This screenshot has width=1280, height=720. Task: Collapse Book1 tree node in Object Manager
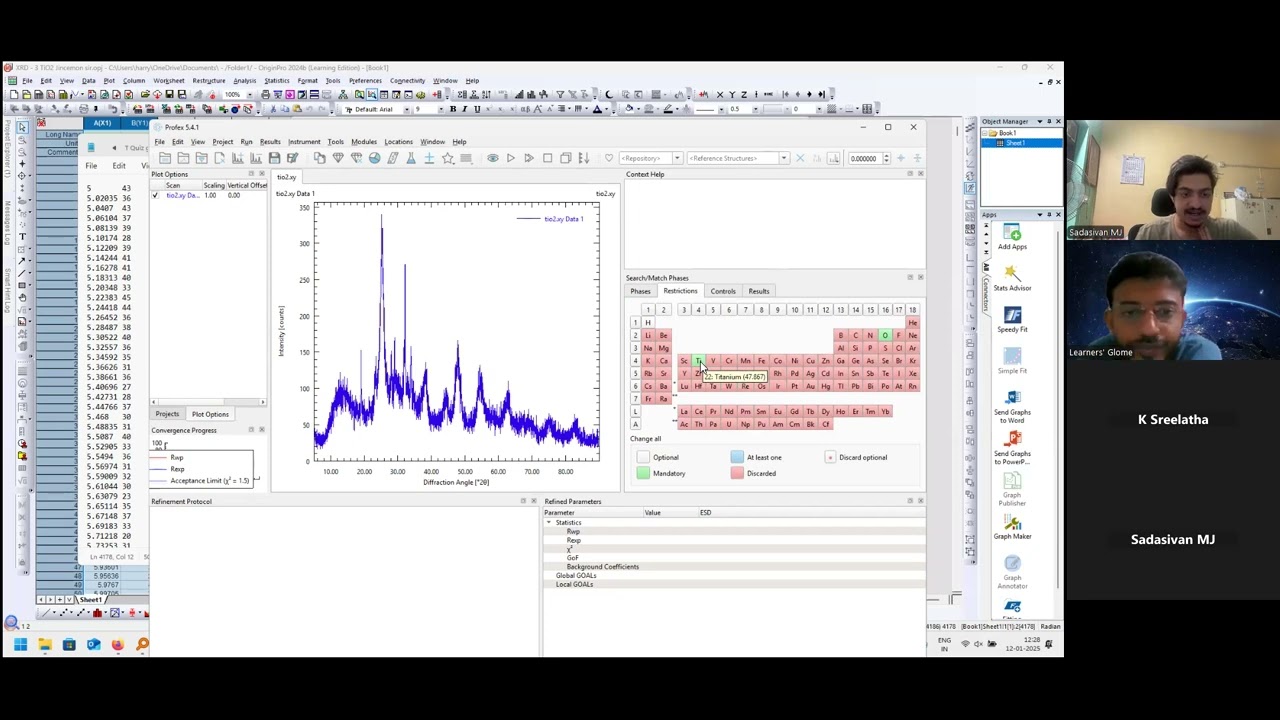coord(986,133)
